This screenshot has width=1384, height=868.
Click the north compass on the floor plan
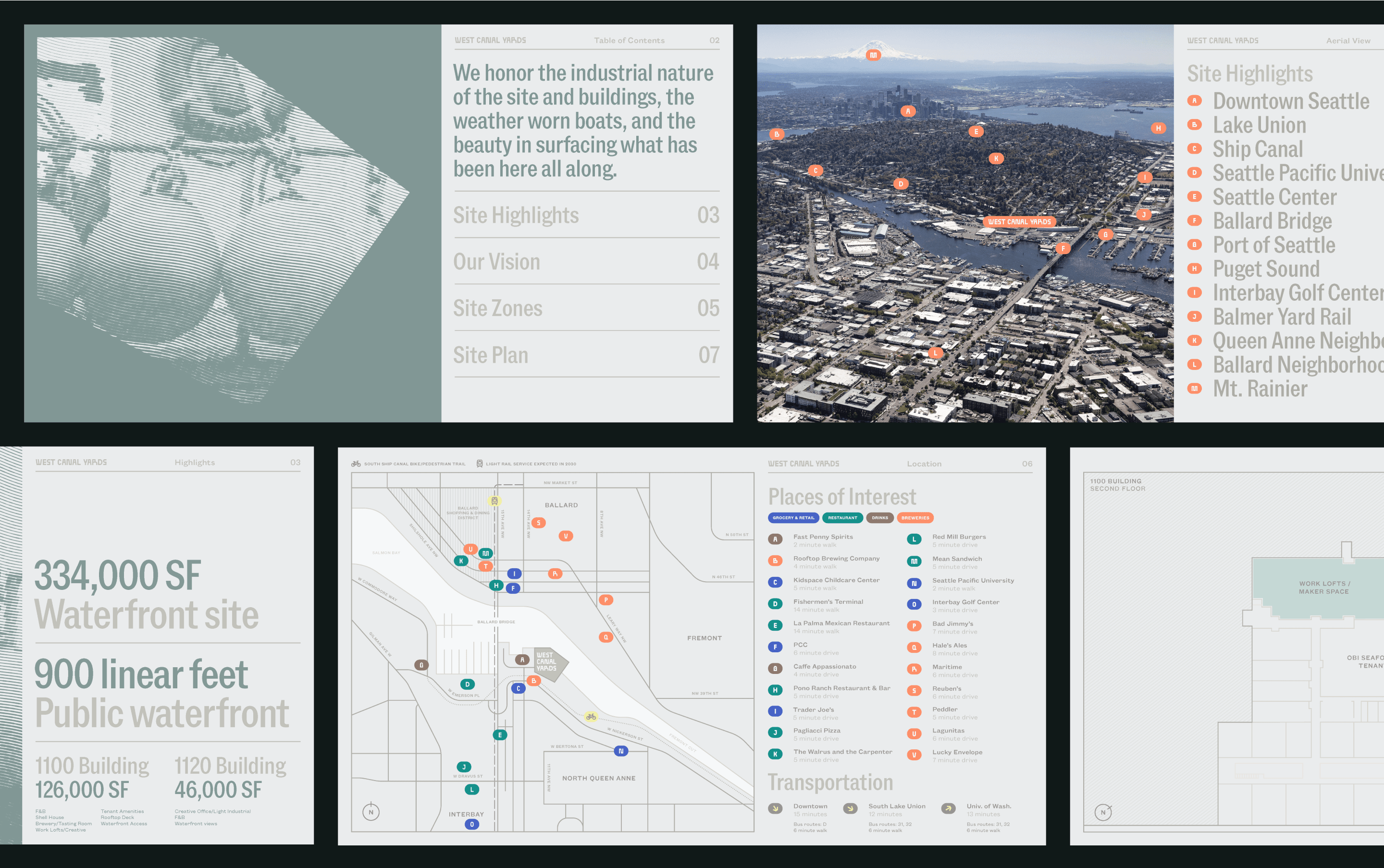pyautogui.click(x=1102, y=812)
